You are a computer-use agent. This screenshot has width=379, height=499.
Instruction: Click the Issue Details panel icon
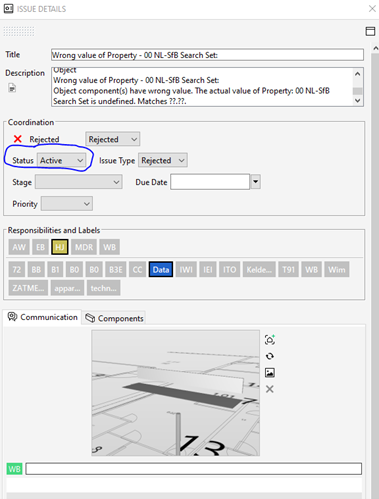(x=9, y=9)
